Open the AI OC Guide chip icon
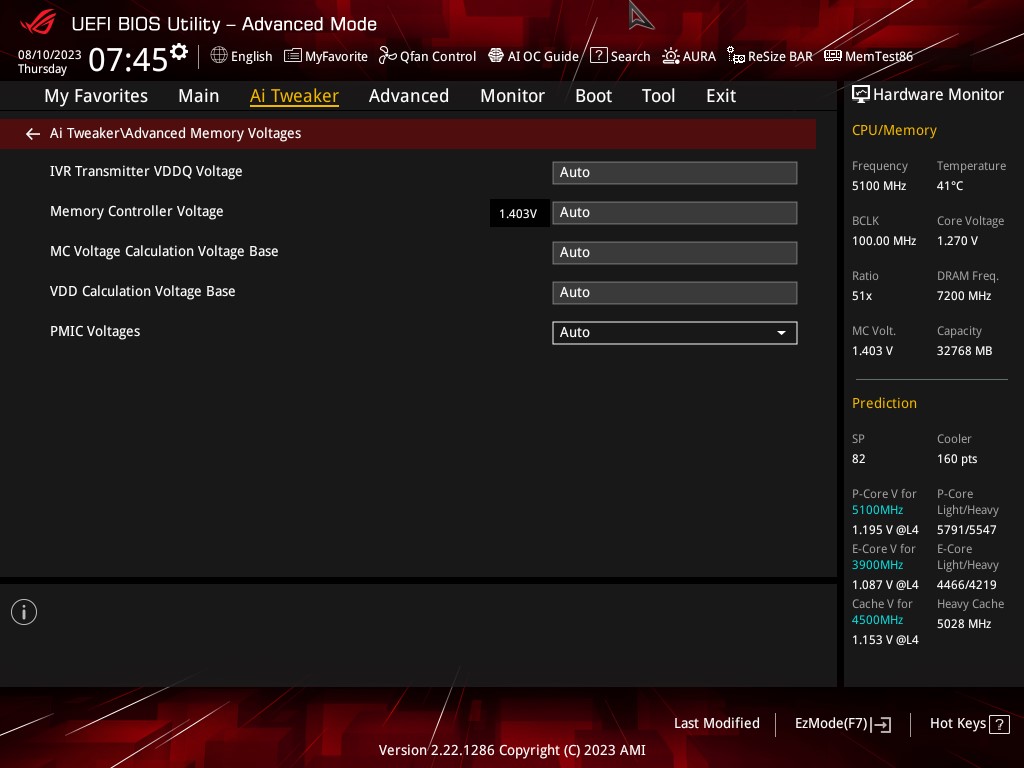This screenshot has width=1024, height=768. pos(496,56)
